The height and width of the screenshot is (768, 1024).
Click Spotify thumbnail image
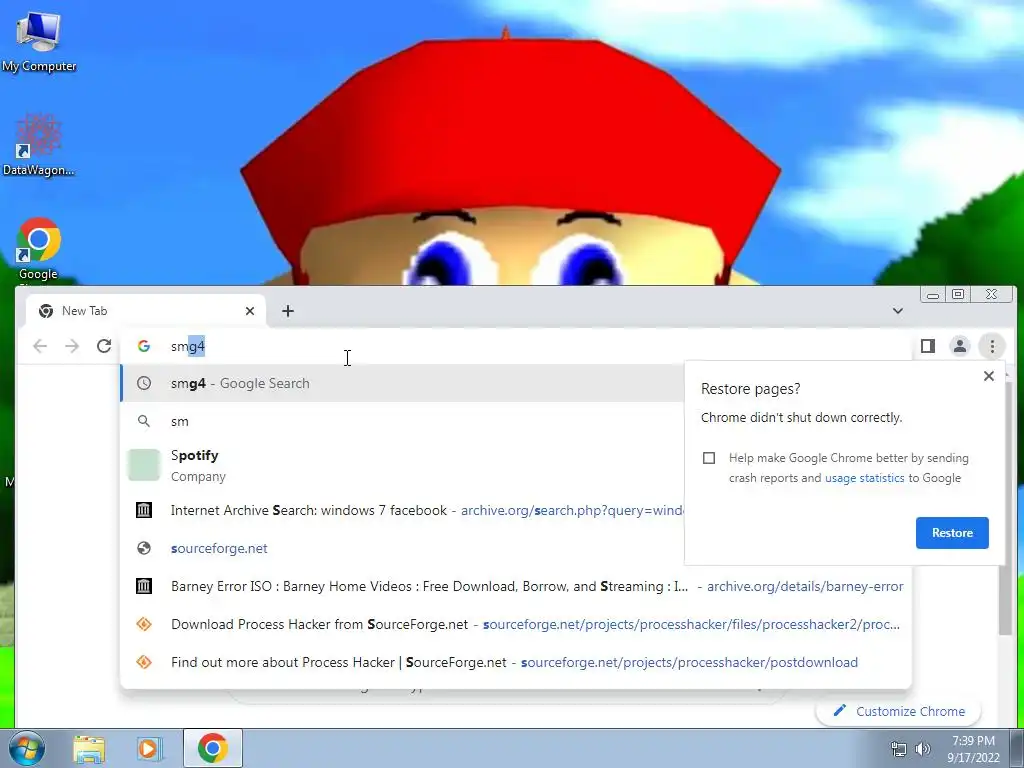[144, 465]
